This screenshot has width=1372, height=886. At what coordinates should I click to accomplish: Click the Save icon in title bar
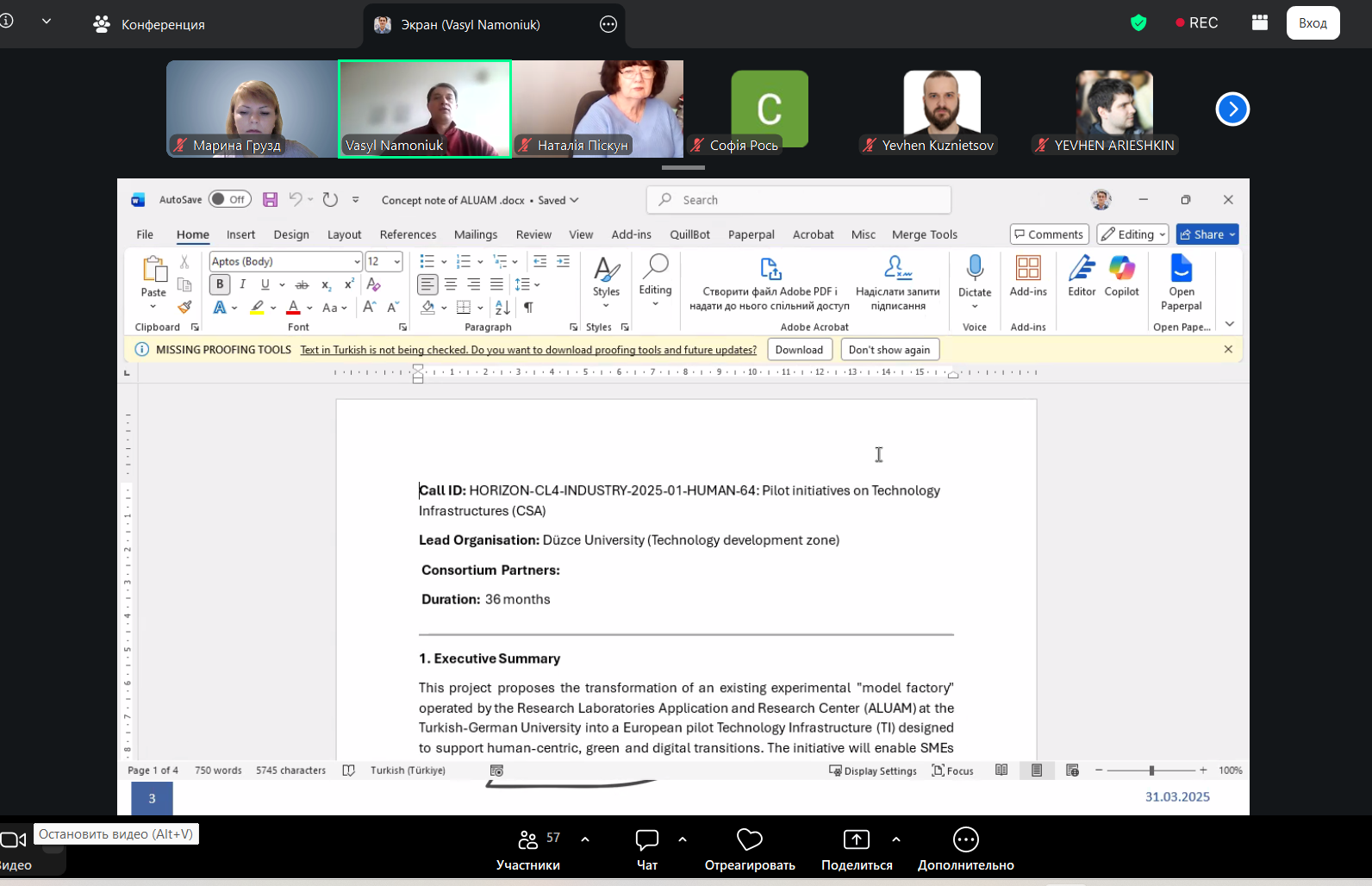click(270, 200)
